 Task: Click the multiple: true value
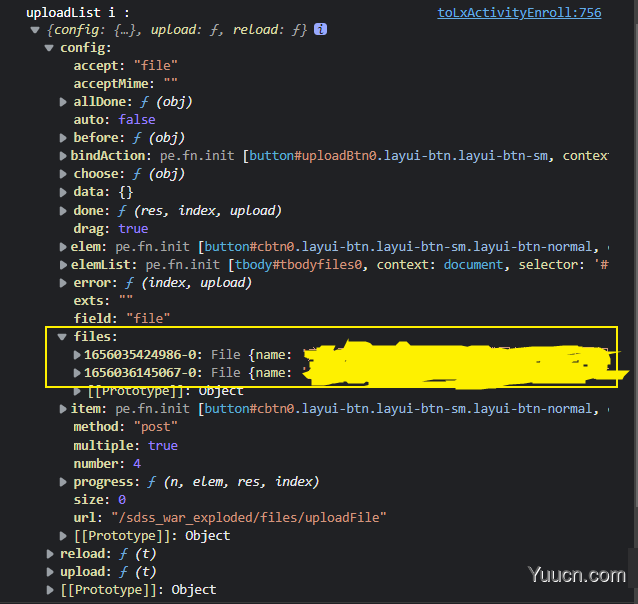pos(163,446)
